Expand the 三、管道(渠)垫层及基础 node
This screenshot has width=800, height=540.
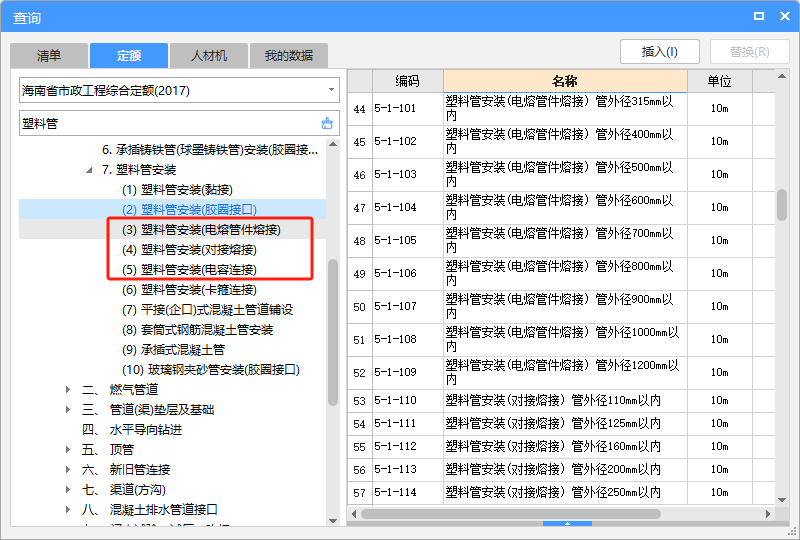pos(68,410)
